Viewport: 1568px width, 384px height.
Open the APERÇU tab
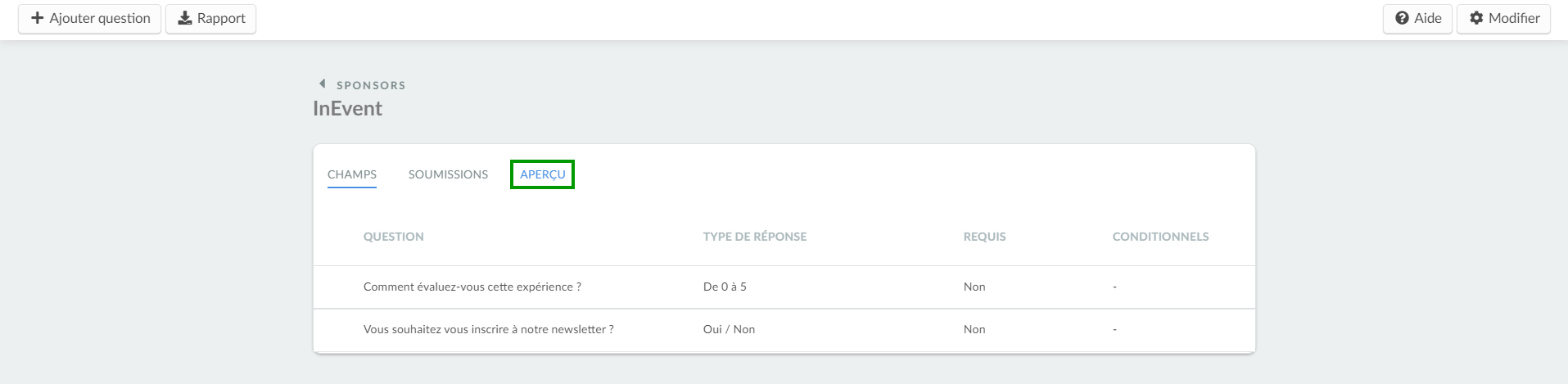(542, 174)
